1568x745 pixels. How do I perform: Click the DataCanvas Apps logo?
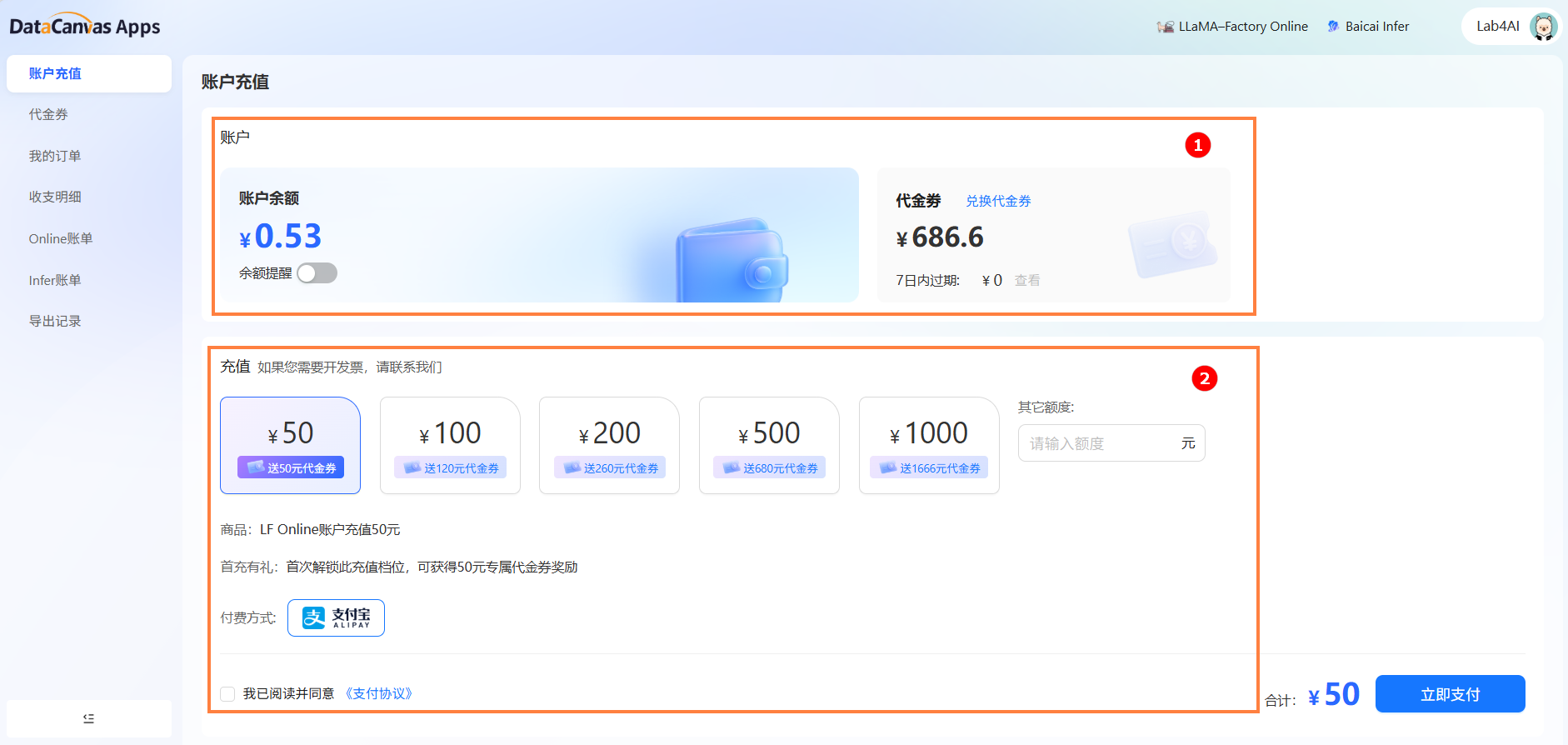click(84, 26)
